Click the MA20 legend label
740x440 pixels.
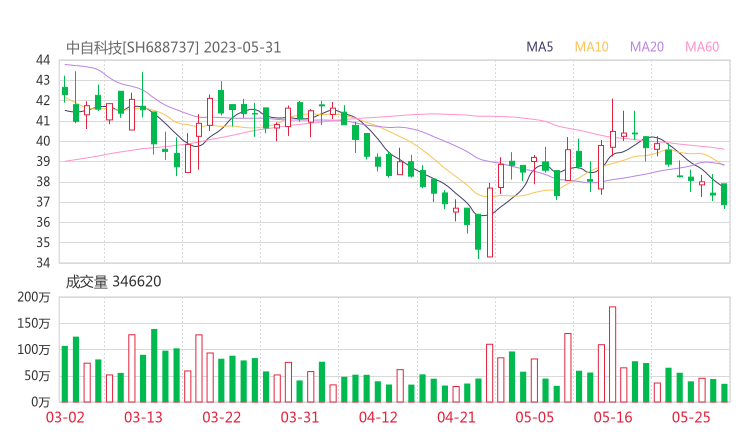click(x=647, y=47)
